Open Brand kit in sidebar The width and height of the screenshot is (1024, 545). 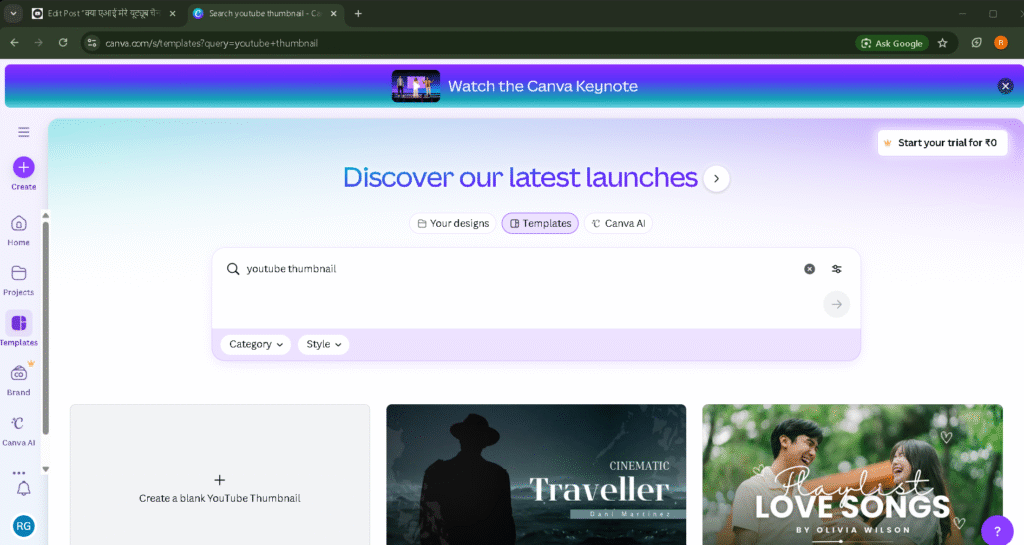(x=18, y=381)
